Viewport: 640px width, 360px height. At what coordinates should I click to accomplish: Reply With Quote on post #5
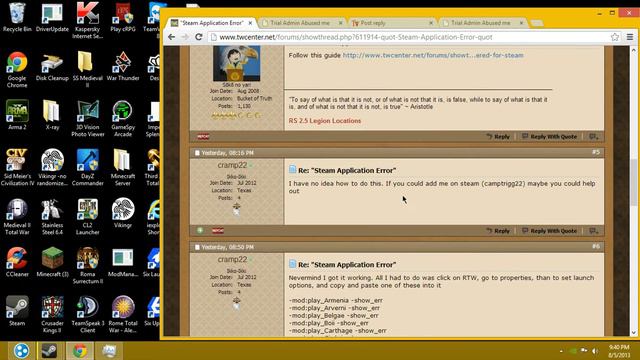pos(549,231)
